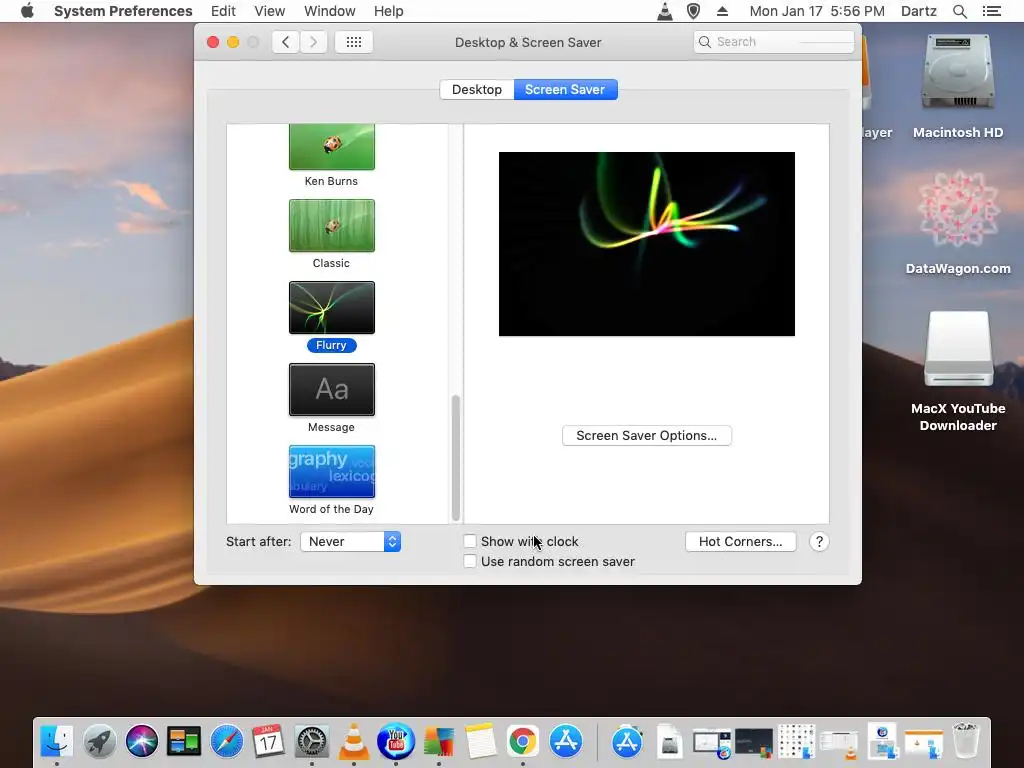Open Applications folder stack in Dock
Image resolution: width=1024 pixels, height=768 pixels.
pyautogui.click(x=627, y=741)
